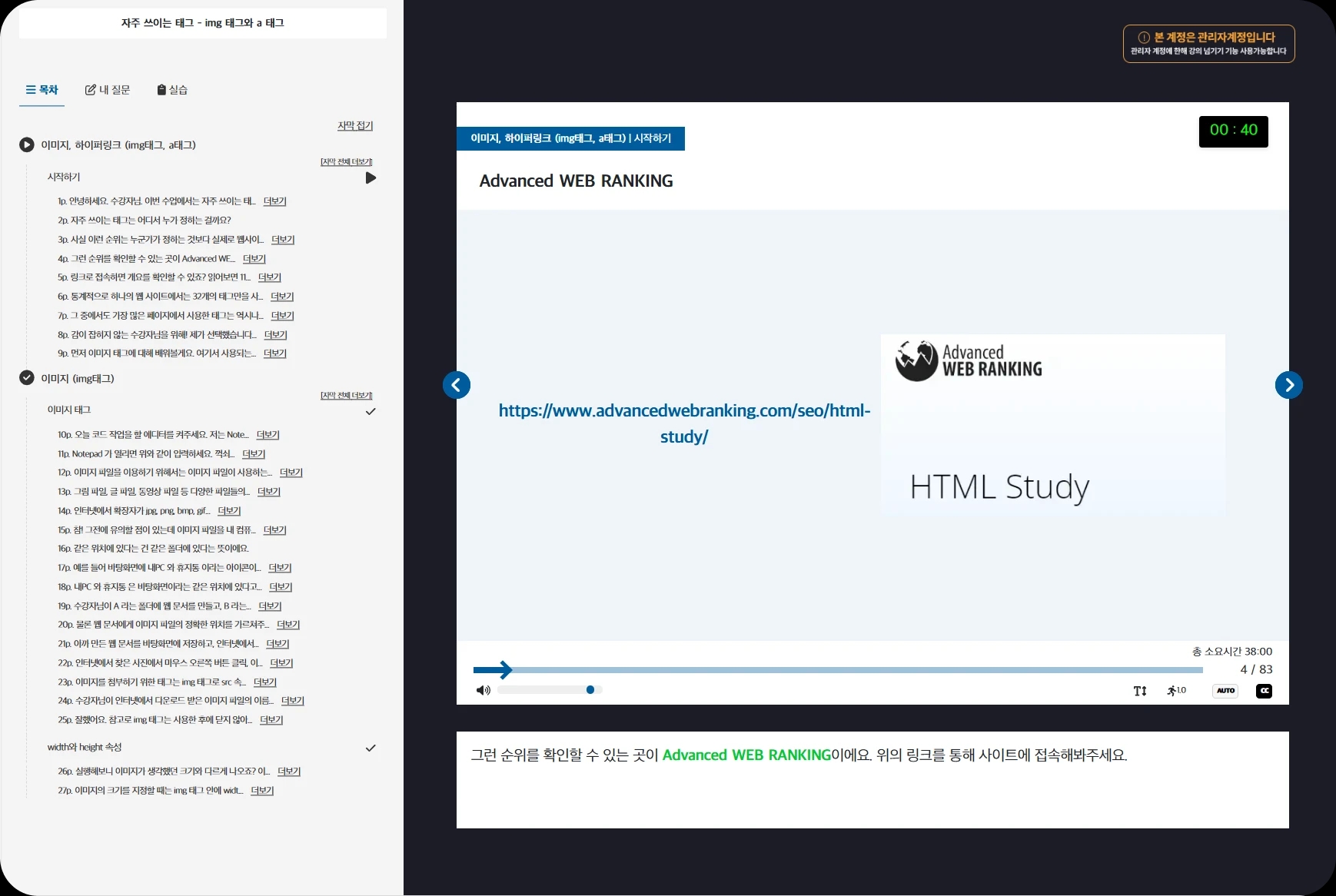Click checkmark next to width와 height 속성
Screen dimensions: 1336x896
[x=371, y=748]
